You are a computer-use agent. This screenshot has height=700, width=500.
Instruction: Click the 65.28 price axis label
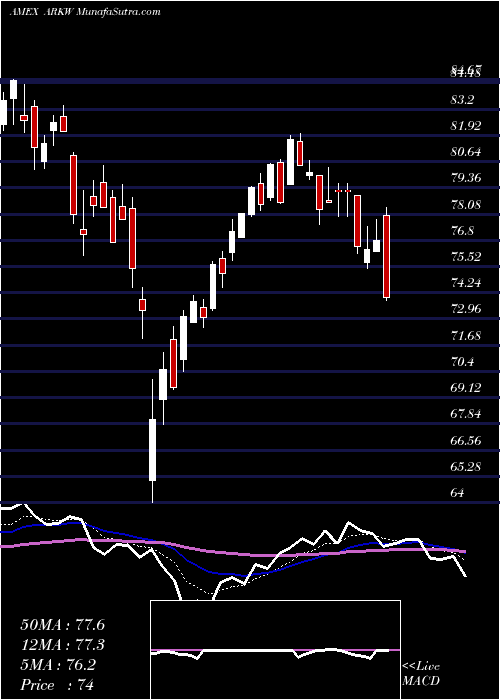467,467
